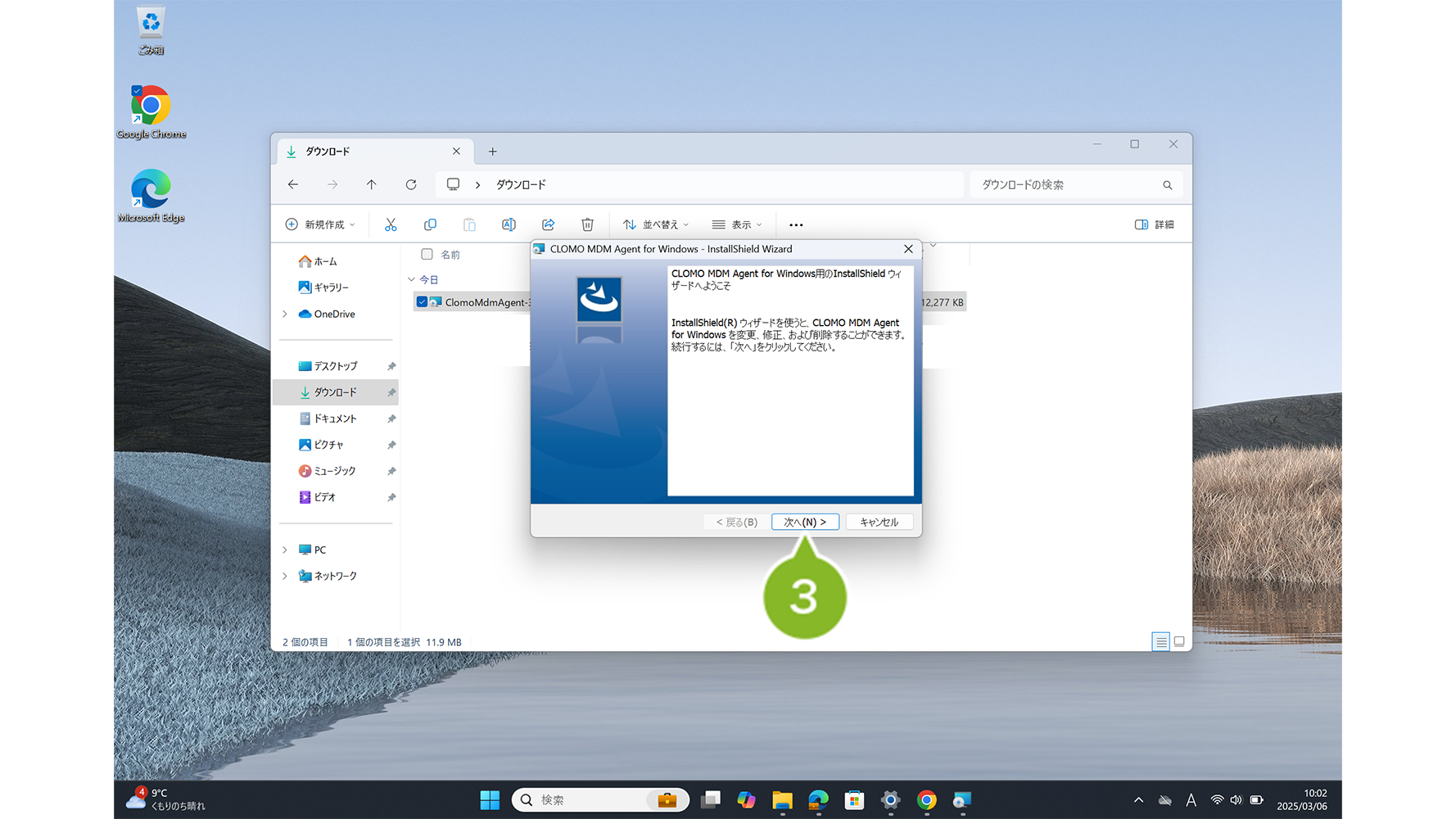The height and width of the screenshot is (819, 1456).
Task: Open Microsoft Edge desktop shortcut
Action: 151,196
